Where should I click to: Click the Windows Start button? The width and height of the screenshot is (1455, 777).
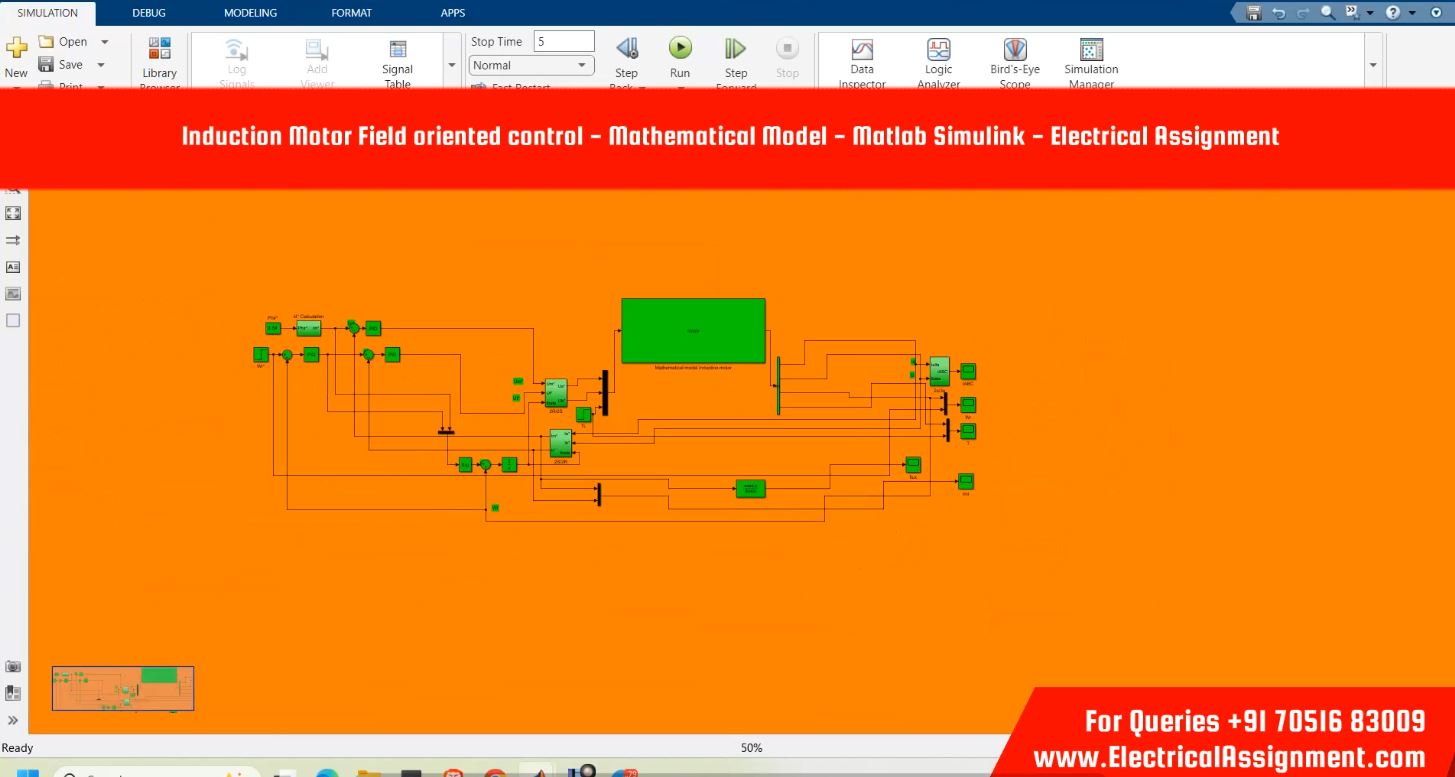tap(27, 773)
